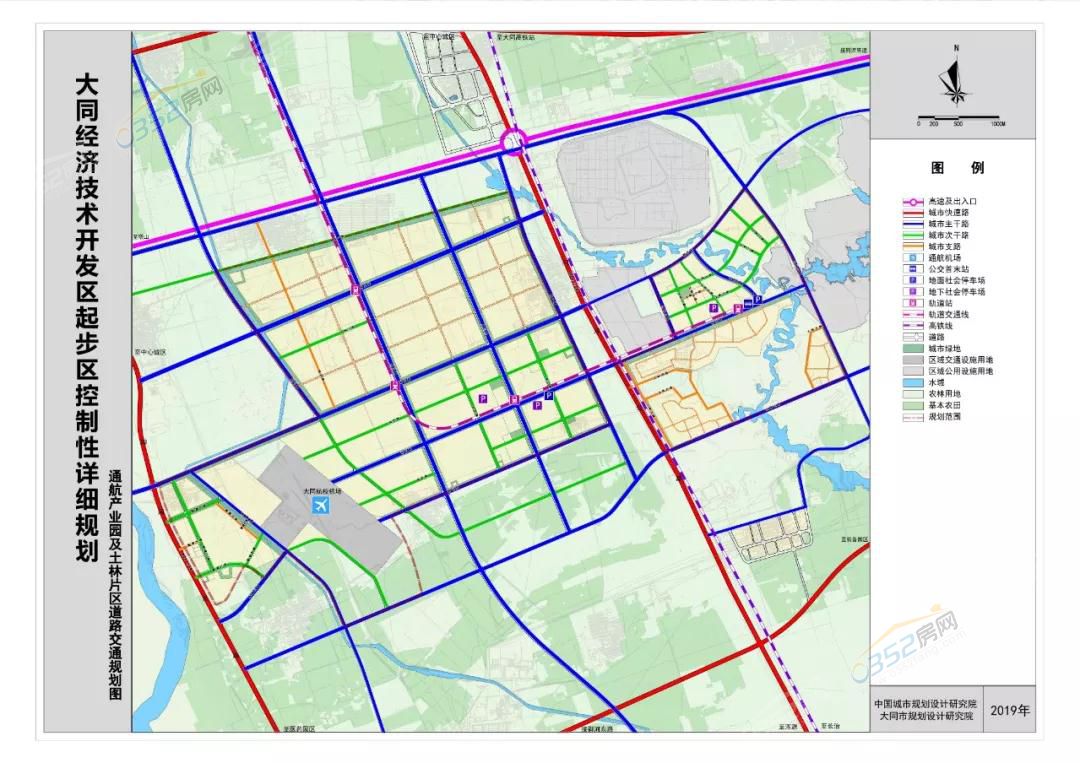
Task: Click the 地下社会停车场 underground parking legend icon
Action: tap(911, 292)
